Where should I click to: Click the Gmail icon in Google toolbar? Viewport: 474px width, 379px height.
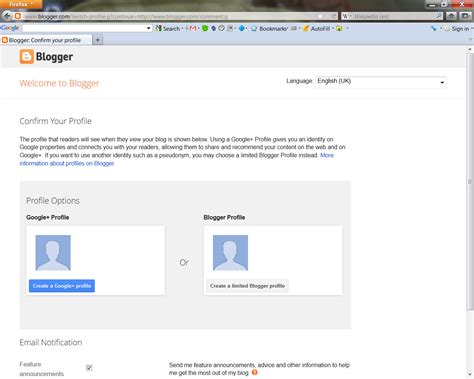[x=192, y=29]
